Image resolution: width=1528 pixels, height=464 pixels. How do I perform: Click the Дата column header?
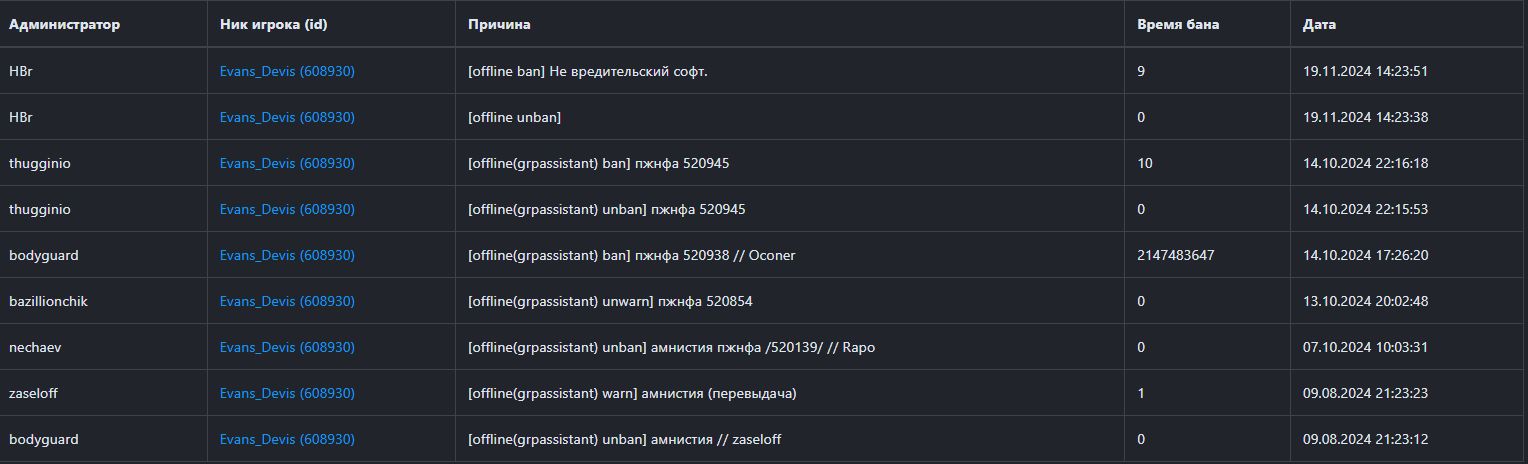[1319, 24]
